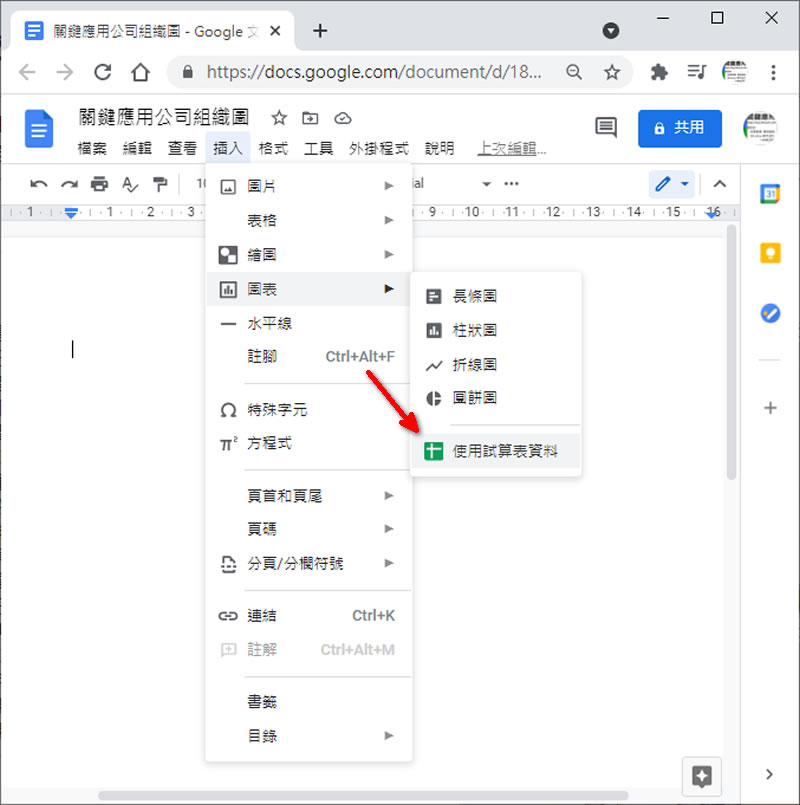Click the browser zoom magnifier icon
The height and width of the screenshot is (805, 800).
[574, 72]
